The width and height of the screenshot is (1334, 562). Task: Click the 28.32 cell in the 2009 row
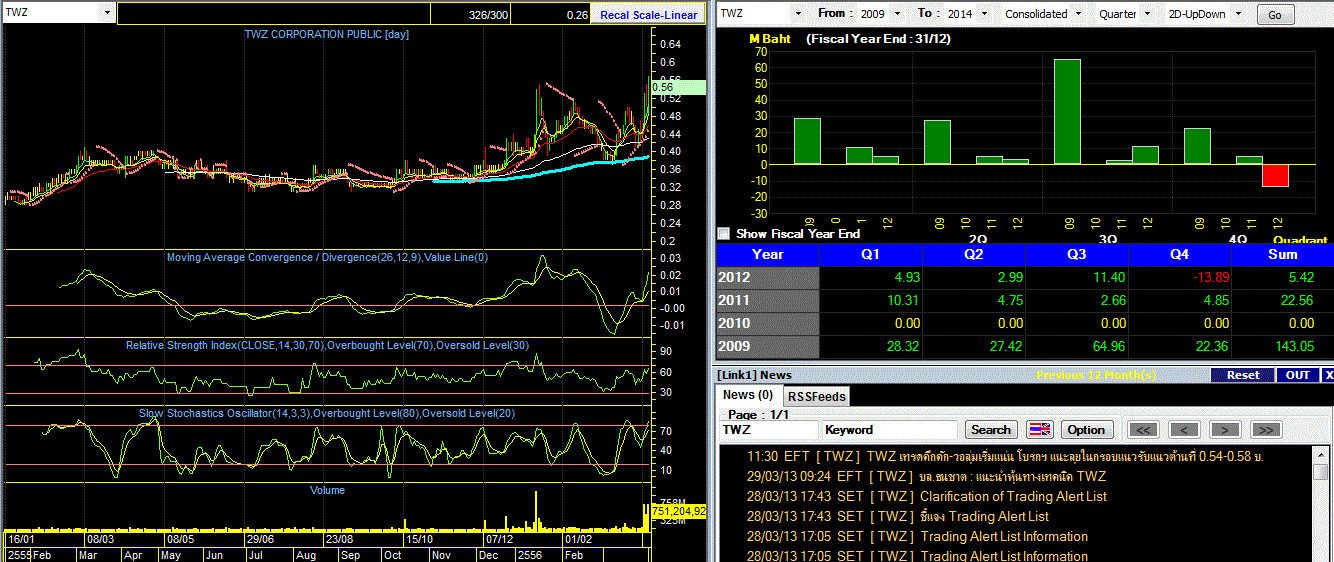[x=871, y=346]
